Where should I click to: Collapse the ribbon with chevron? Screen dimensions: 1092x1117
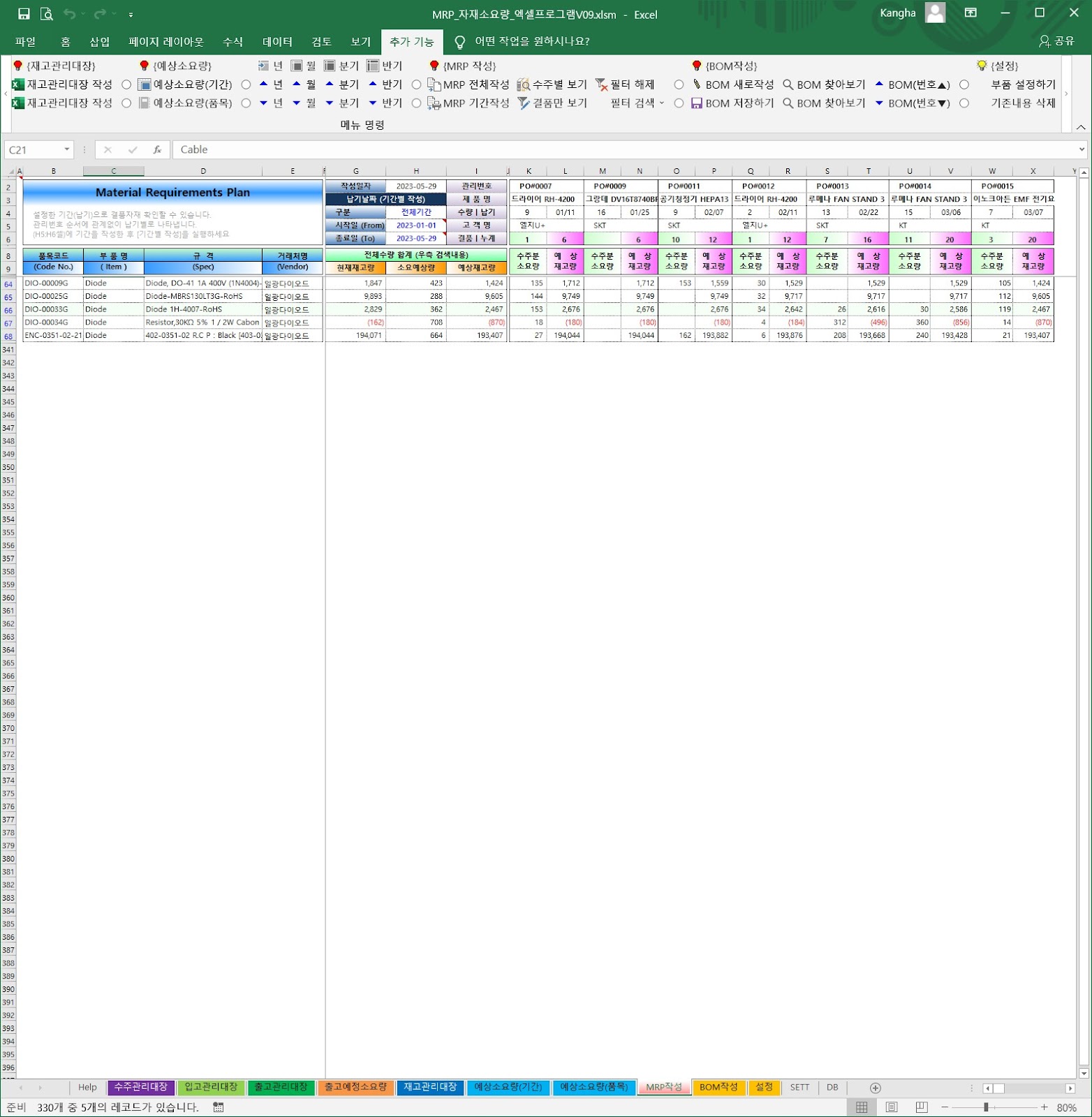pos(1081,127)
